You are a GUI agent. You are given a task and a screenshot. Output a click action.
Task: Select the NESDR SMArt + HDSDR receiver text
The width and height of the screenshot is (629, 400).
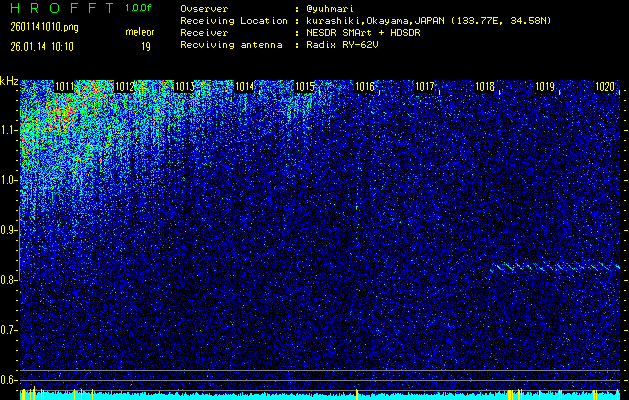[363, 32]
